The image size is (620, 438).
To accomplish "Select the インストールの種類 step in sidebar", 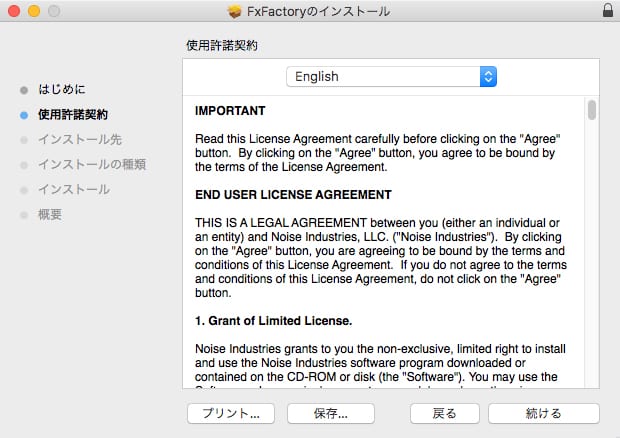I will point(92,164).
